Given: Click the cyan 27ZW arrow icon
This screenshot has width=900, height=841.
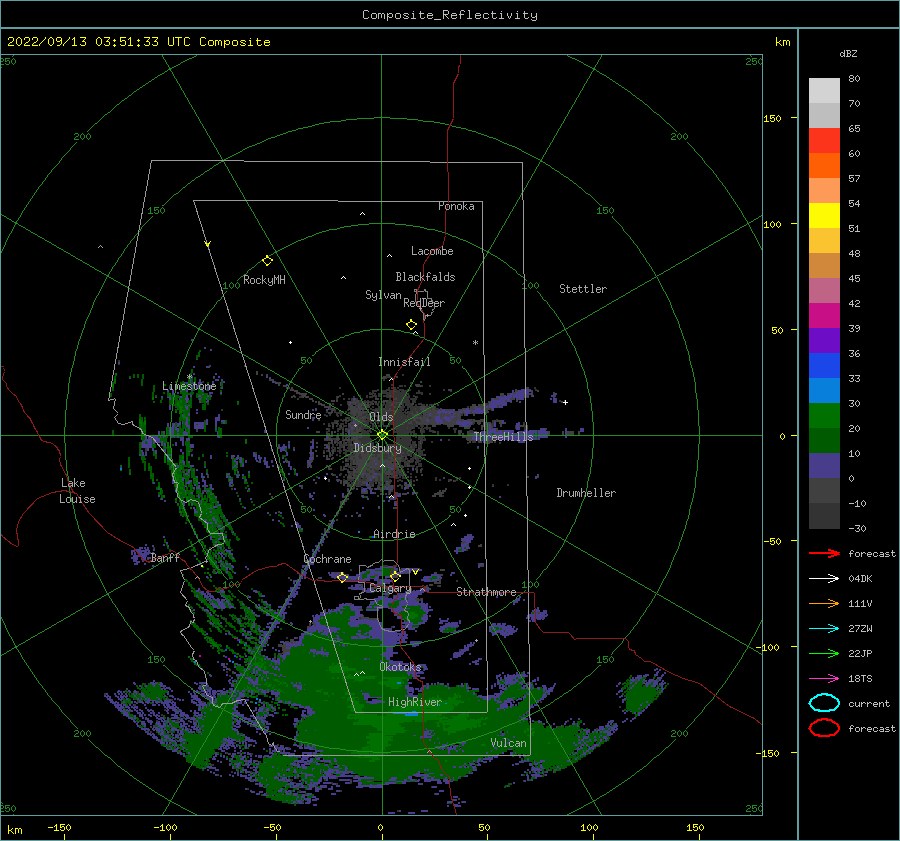Looking at the screenshot, I should click(x=824, y=629).
